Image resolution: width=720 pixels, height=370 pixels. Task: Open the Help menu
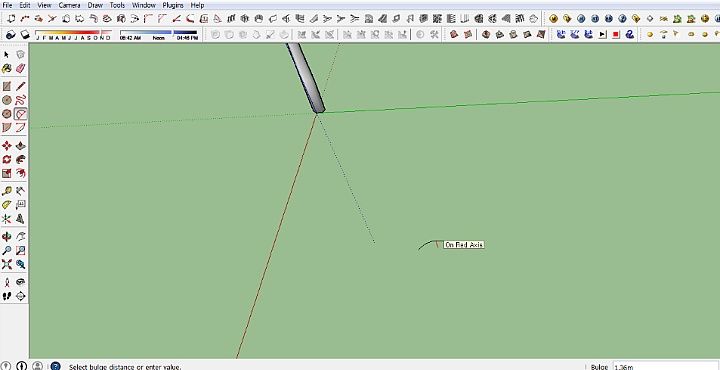point(197,5)
